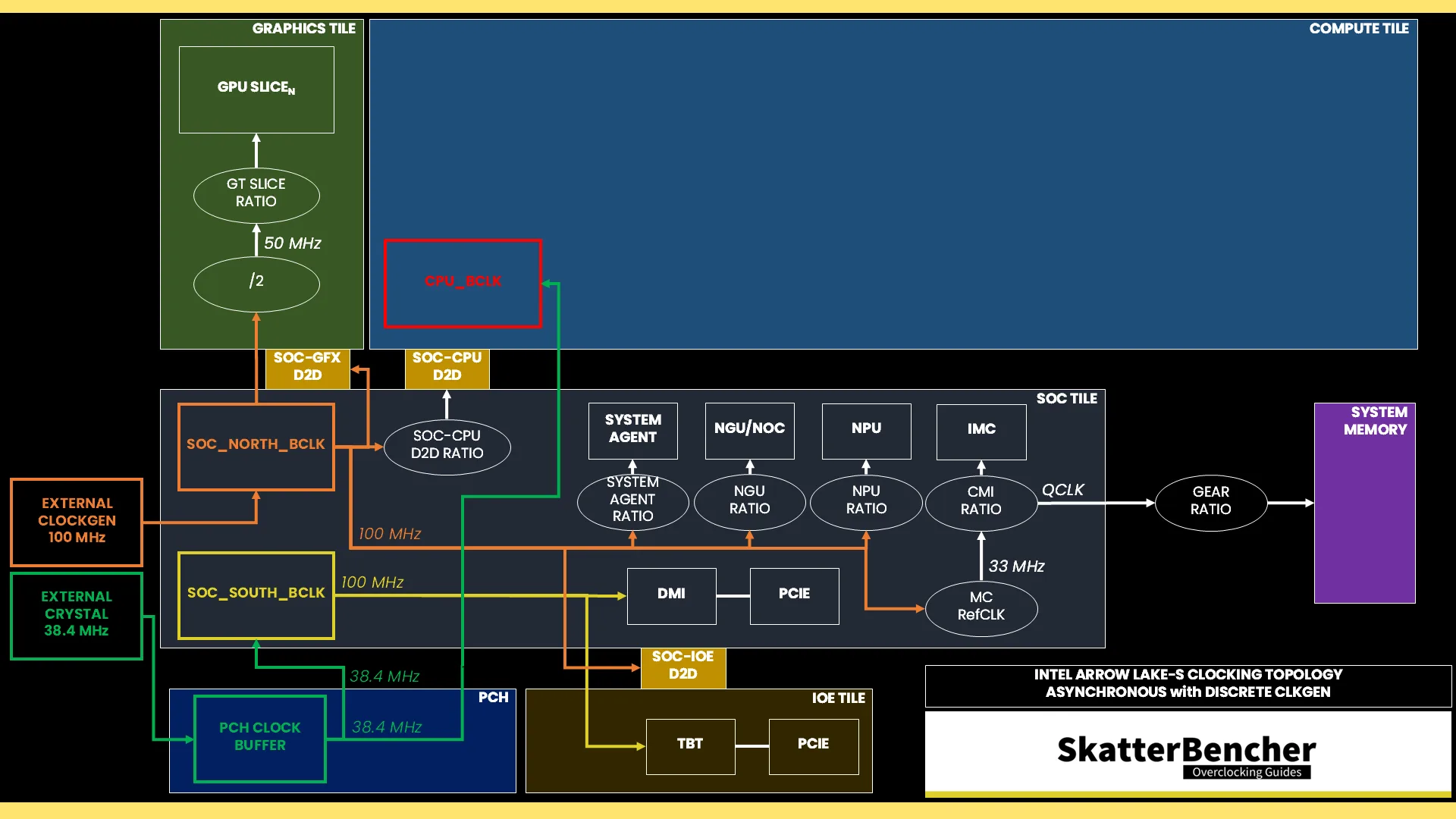Select the SYSTEM AGENT RATIO ellipse
The width and height of the screenshot is (1456, 819).
pyautogui.click(x=632, y=502)
